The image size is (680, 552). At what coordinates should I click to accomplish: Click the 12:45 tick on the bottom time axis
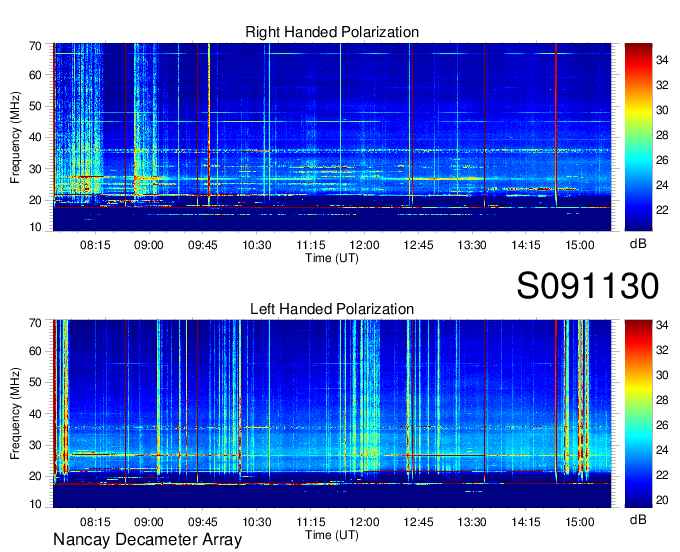[418, 522]
